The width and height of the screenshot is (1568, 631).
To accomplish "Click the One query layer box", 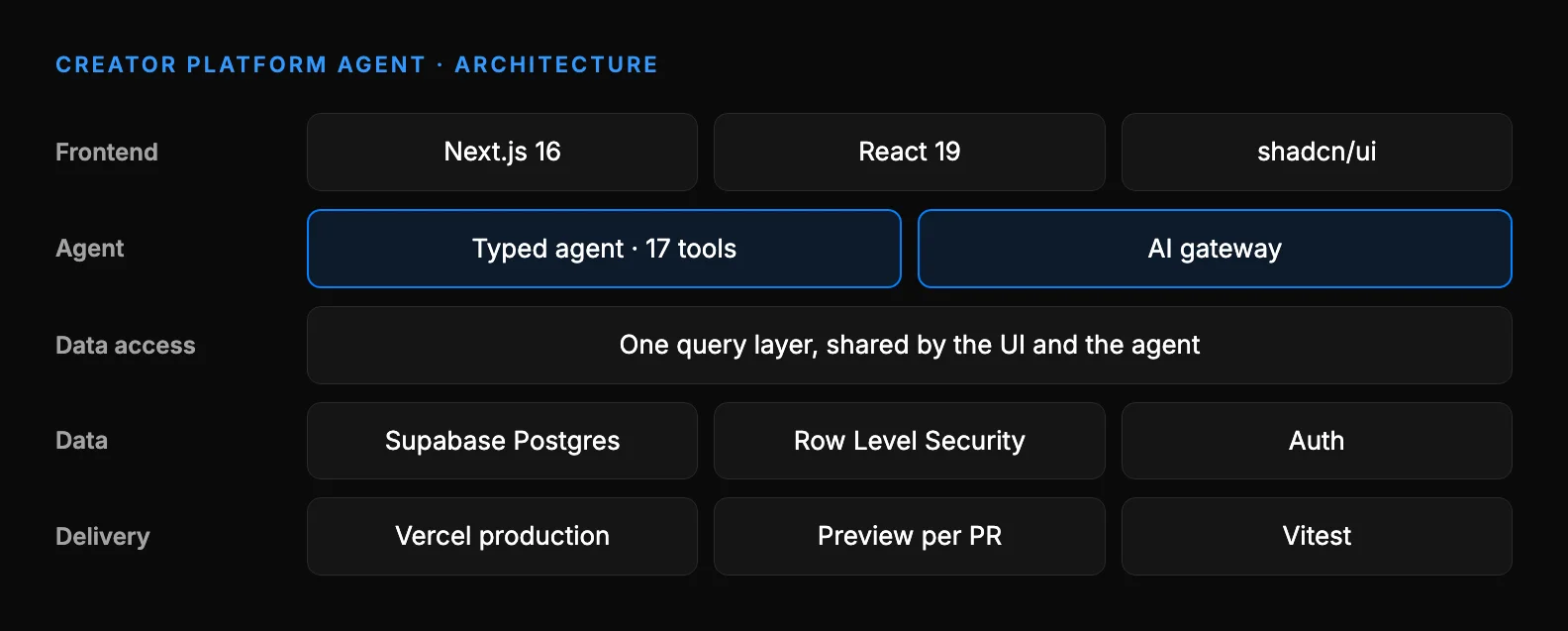I will pyautogui.click(x=910, y=345).
